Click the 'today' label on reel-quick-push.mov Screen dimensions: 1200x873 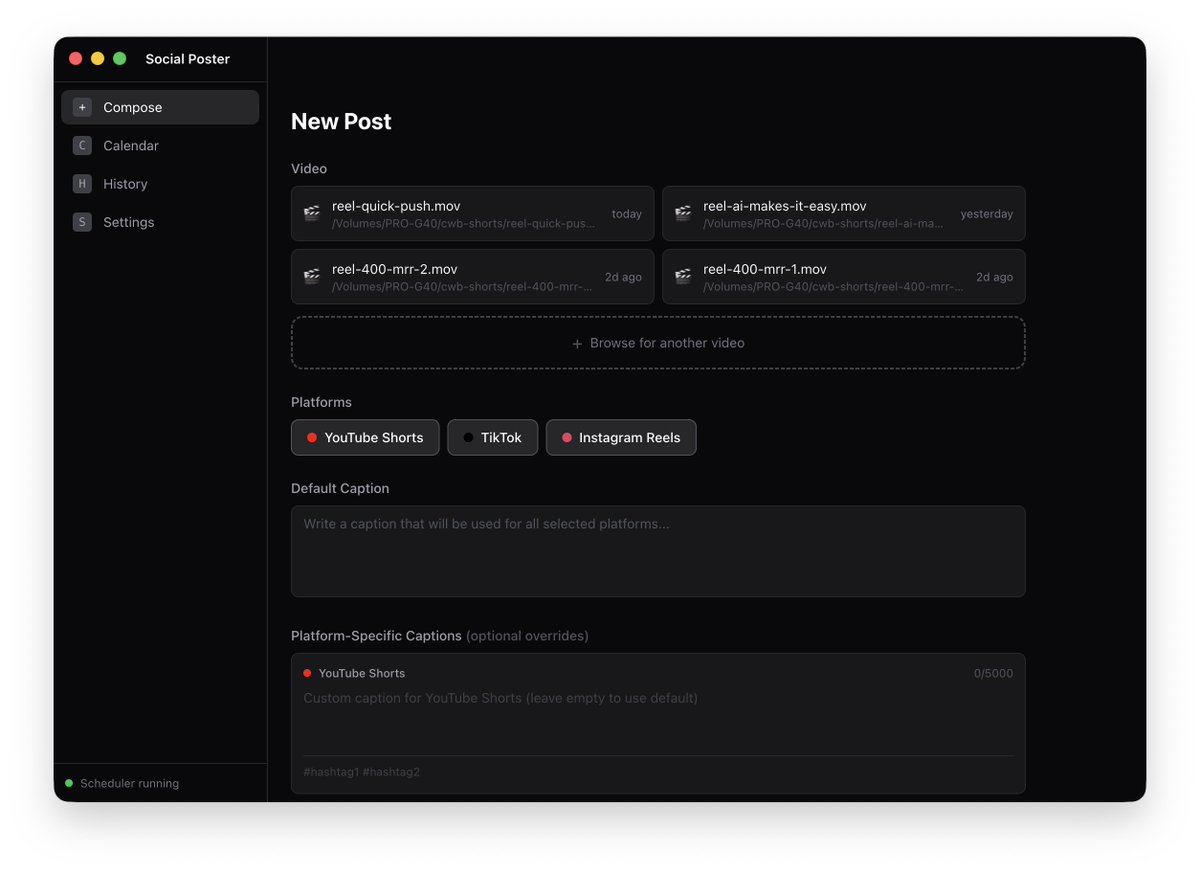tap(627, 214)
